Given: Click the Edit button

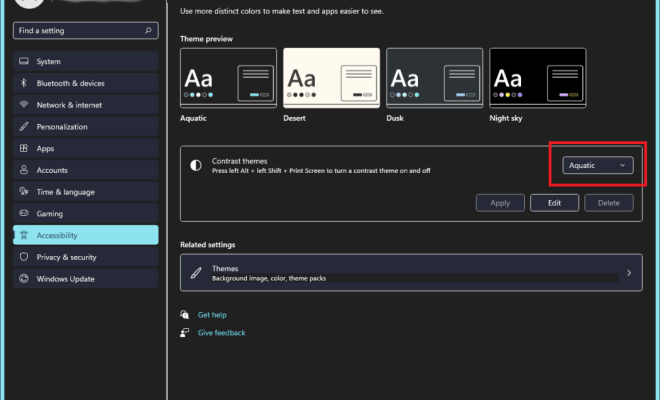Looking at the screenshot, I should tap(554, 203).
